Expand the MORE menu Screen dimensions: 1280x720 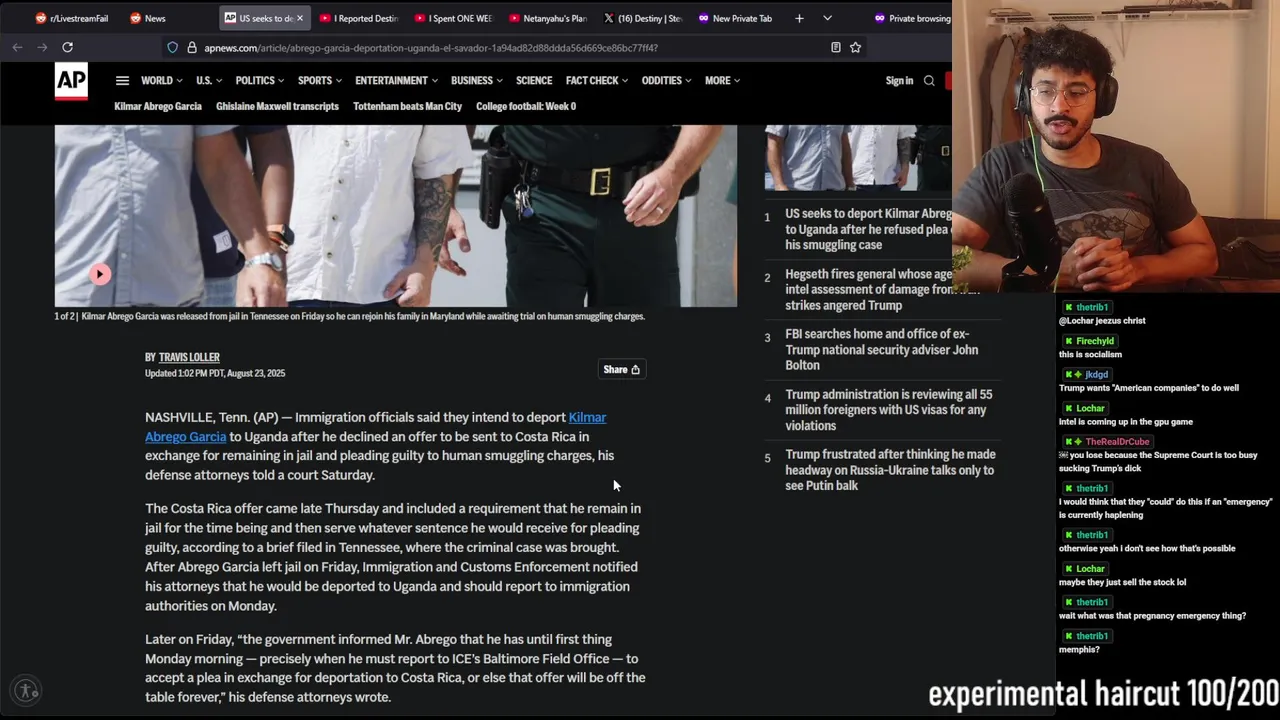(x=722, y=81)
